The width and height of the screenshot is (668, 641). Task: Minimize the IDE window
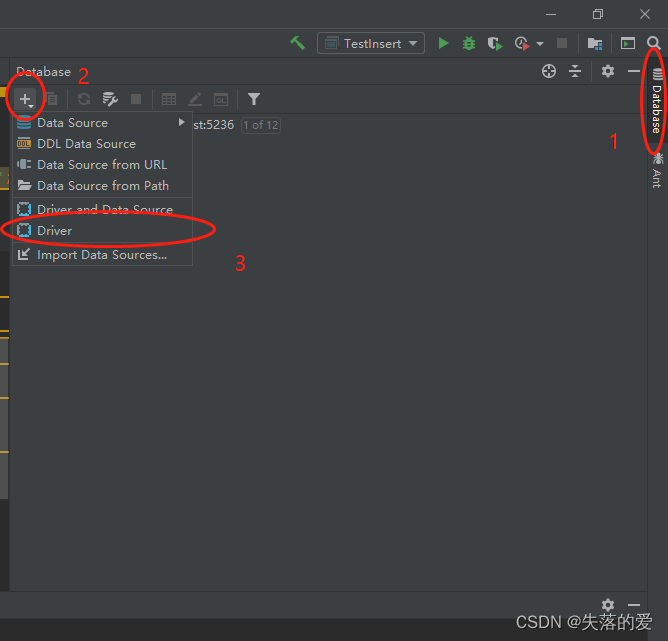pos(551,14)
